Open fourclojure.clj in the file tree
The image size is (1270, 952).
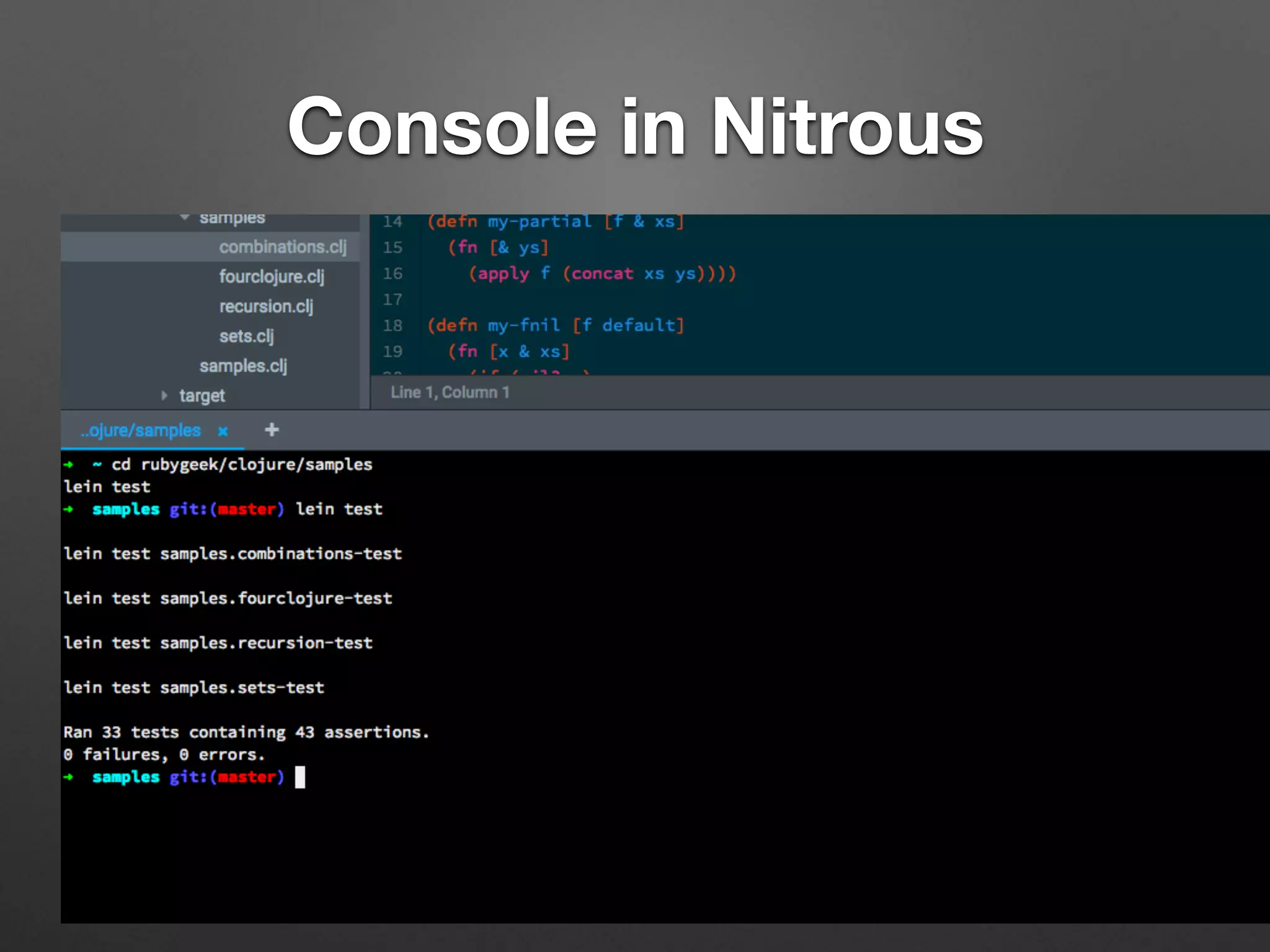tap(271, 276)
